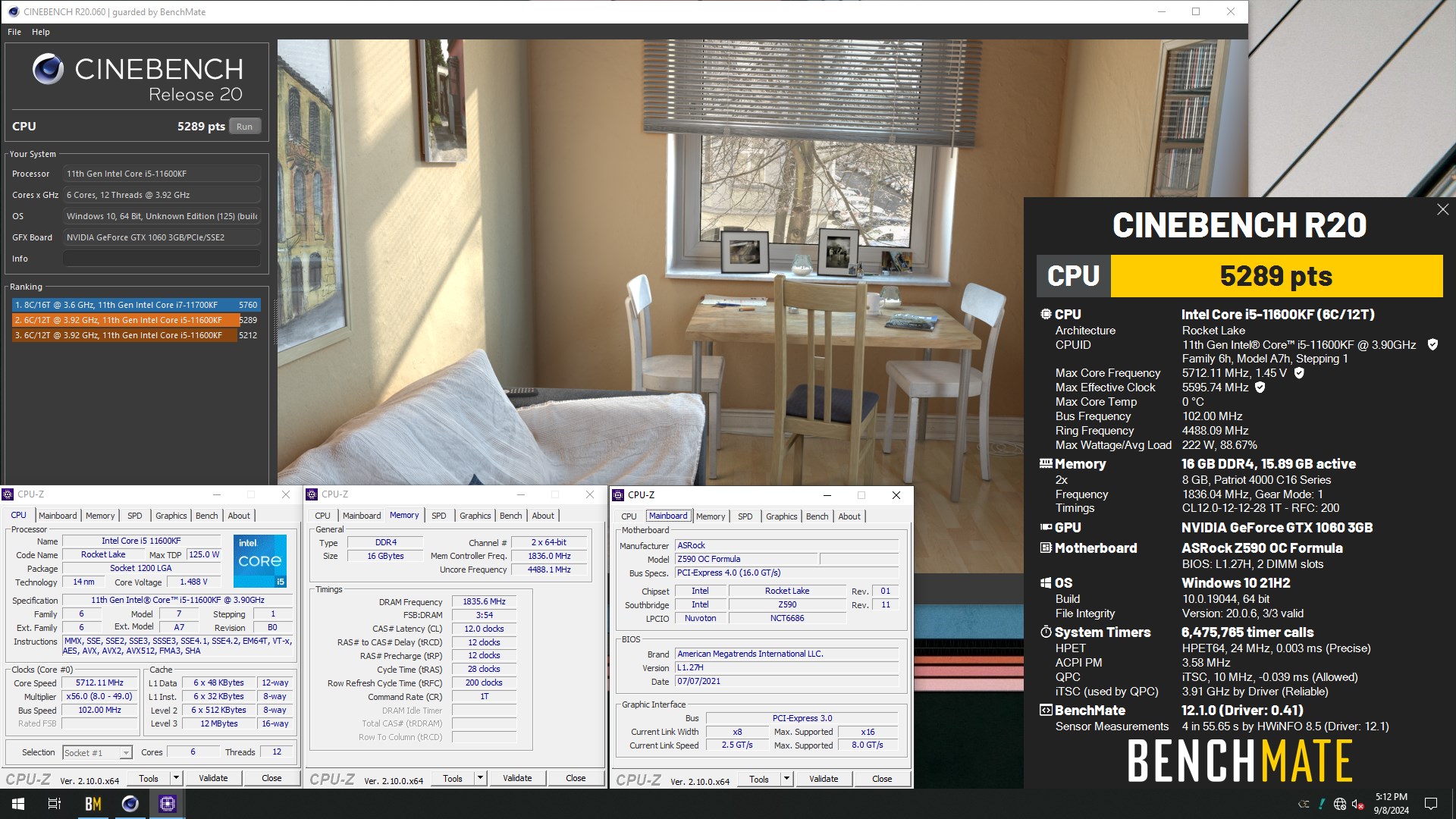This screenshot has height=819, width=1456.
Task: Select the i7-11700KF ranking row scoring 5760
Action: (136, 305)
